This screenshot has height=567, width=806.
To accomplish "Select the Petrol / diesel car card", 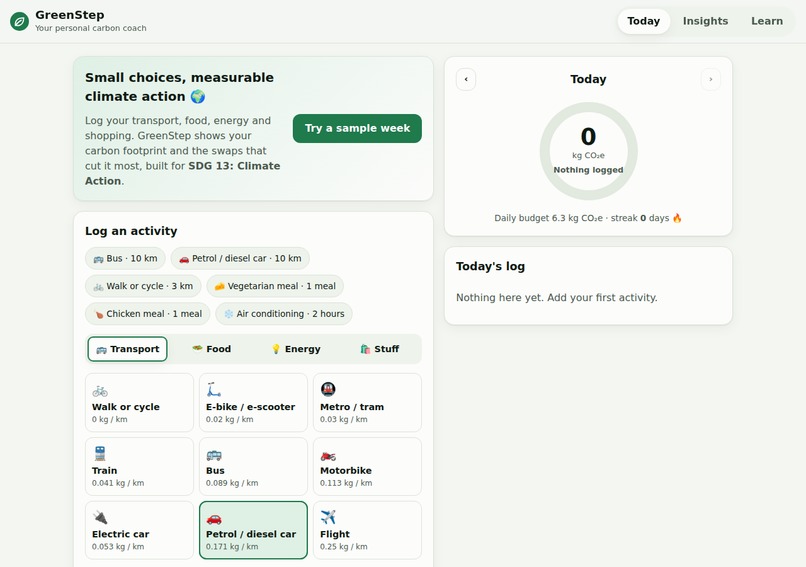I will [253, 530].
